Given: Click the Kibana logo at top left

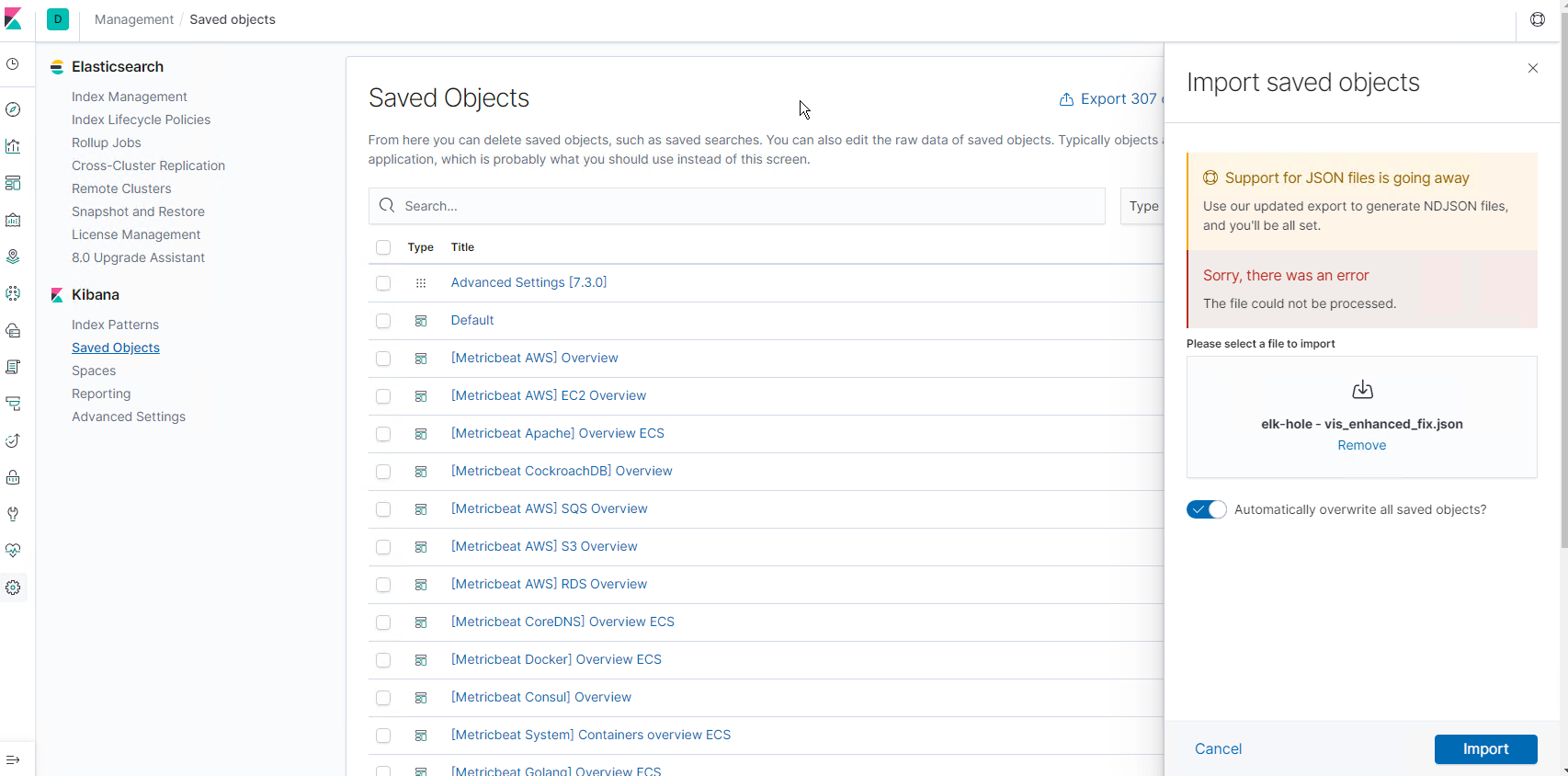Looking at the screenshot, I should click(13, 19).
